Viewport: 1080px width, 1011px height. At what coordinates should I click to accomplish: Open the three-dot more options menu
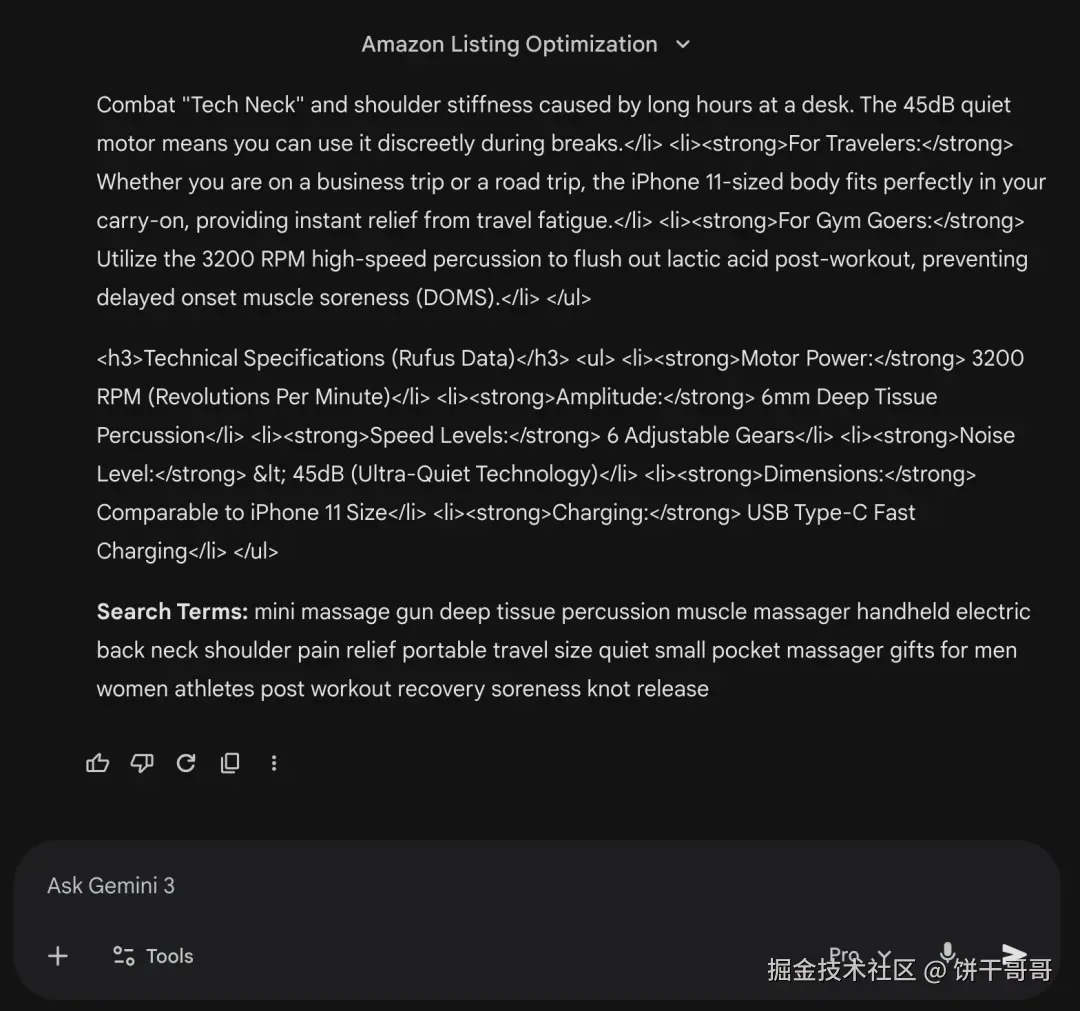tap(274, 763)
